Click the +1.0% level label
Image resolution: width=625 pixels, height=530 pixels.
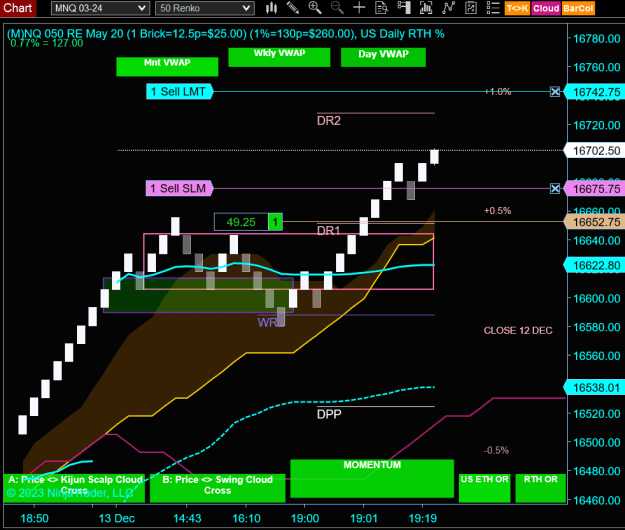point(498,92)
